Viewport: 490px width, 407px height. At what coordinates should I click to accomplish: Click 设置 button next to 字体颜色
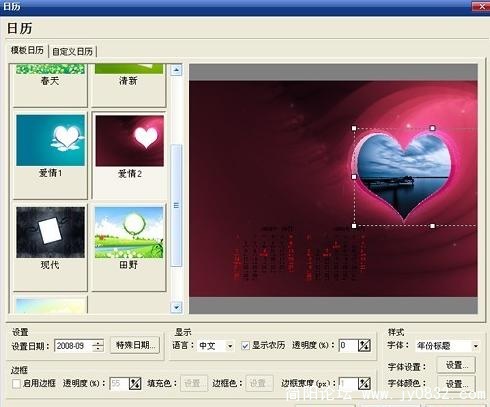coord(456,384)
